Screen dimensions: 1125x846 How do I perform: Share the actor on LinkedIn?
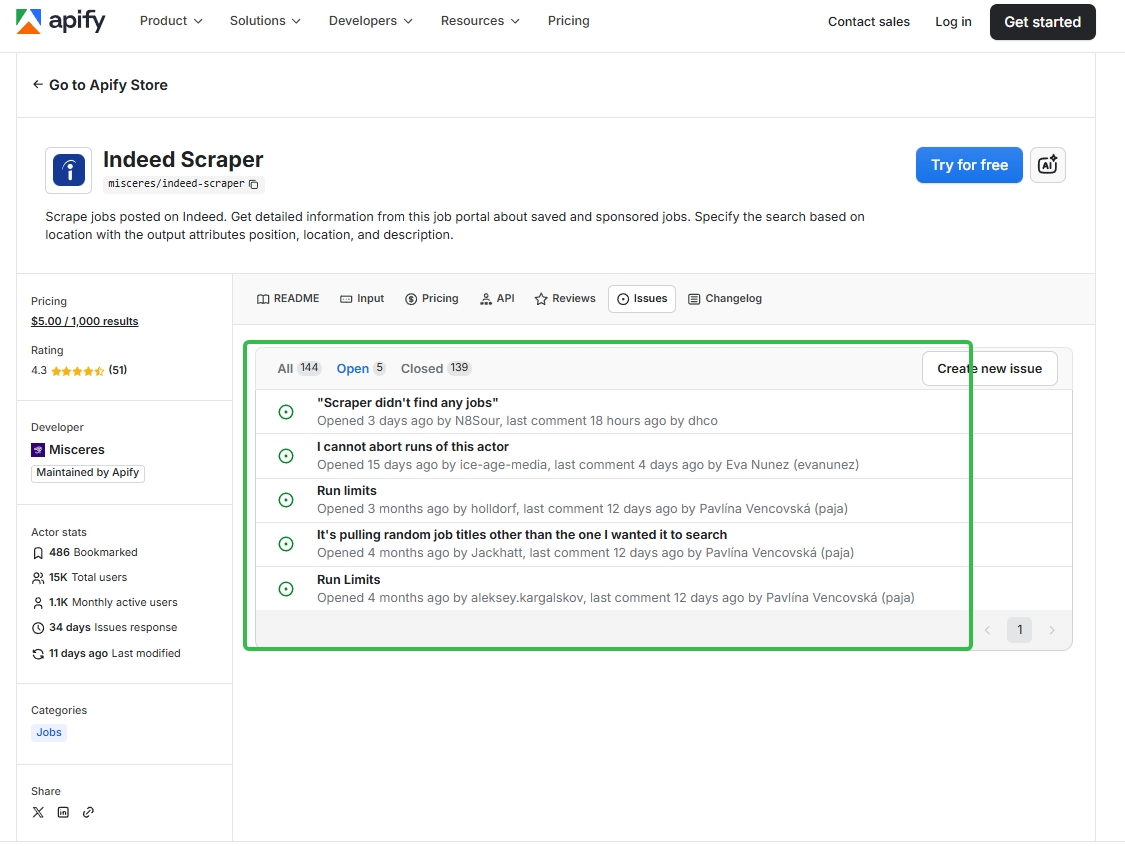[63, 812]
